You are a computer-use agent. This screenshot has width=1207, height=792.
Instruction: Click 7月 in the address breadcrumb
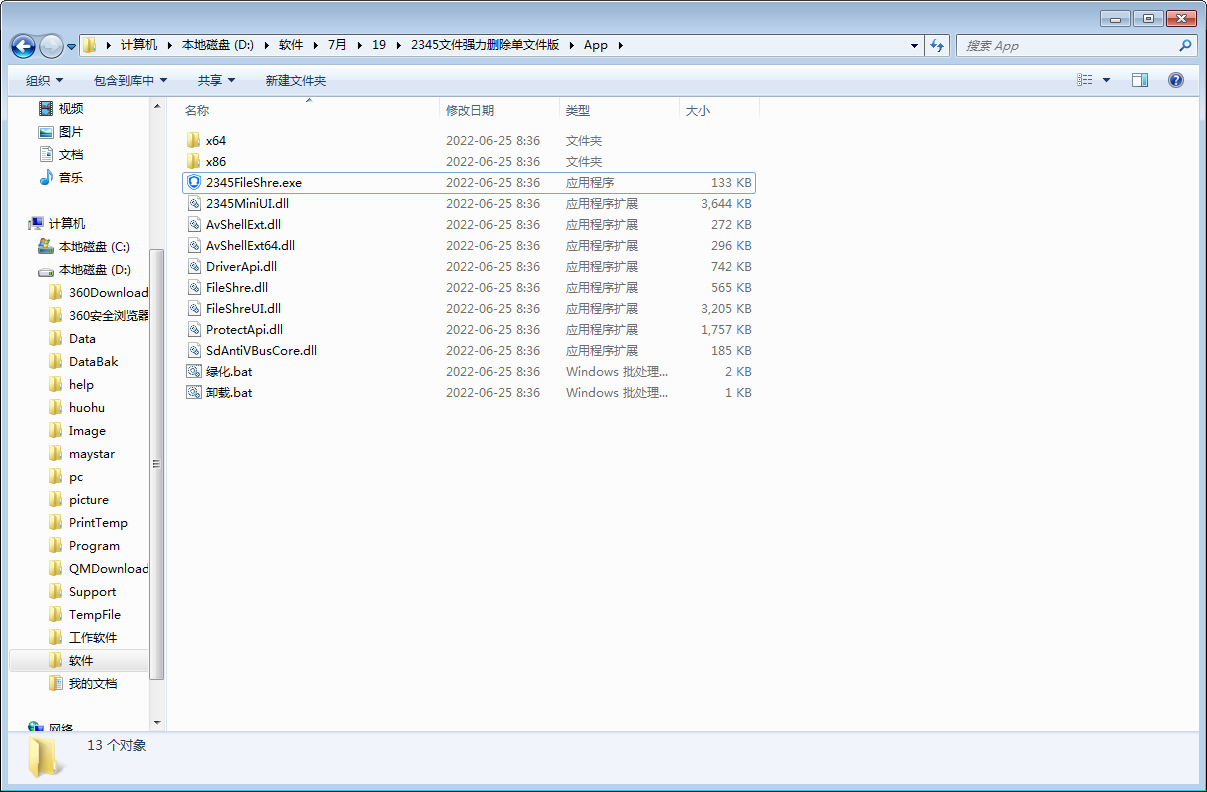337,45
